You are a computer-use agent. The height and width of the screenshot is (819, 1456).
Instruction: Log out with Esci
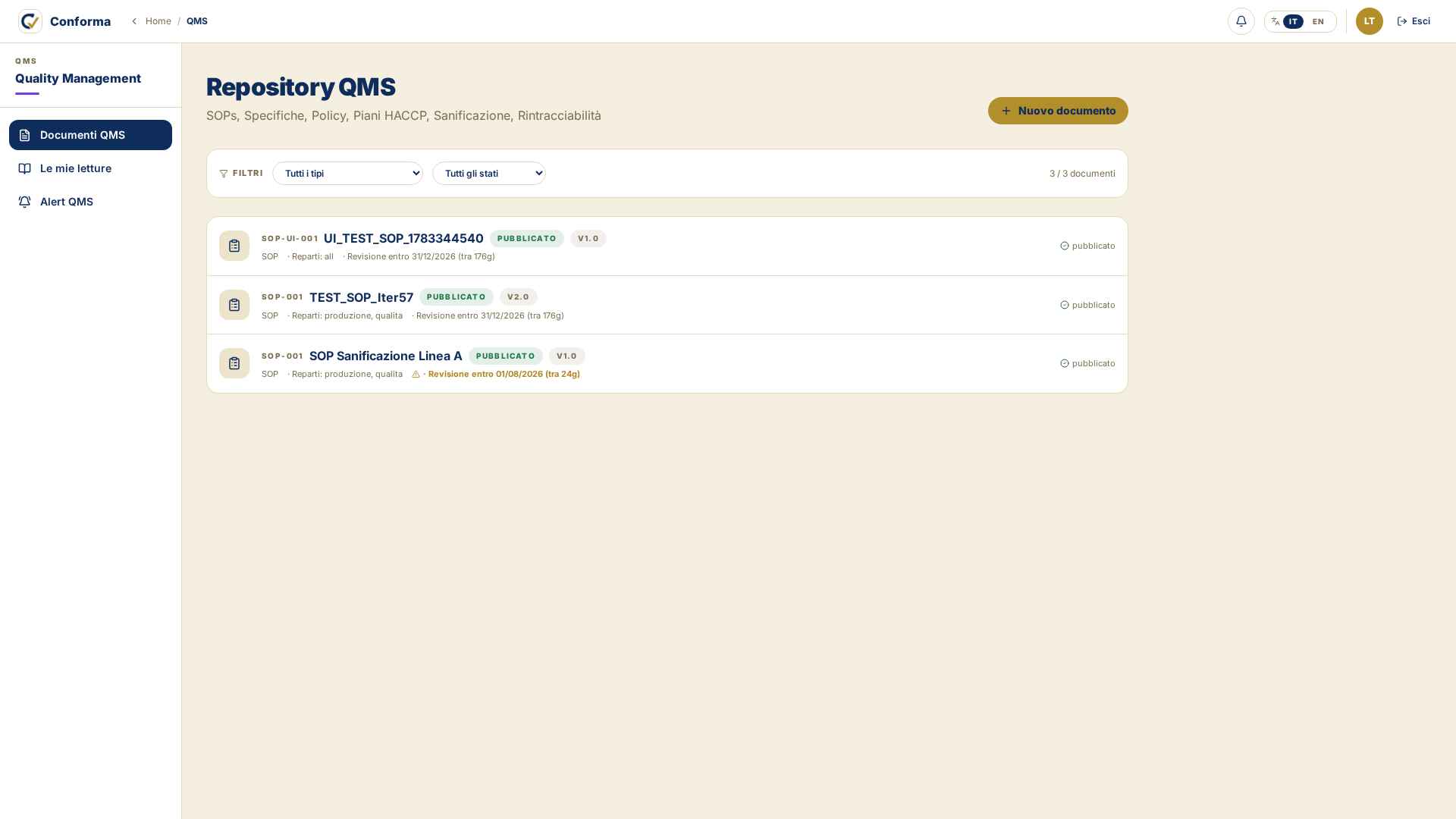pyautogui.click(x=1414, y=21)
